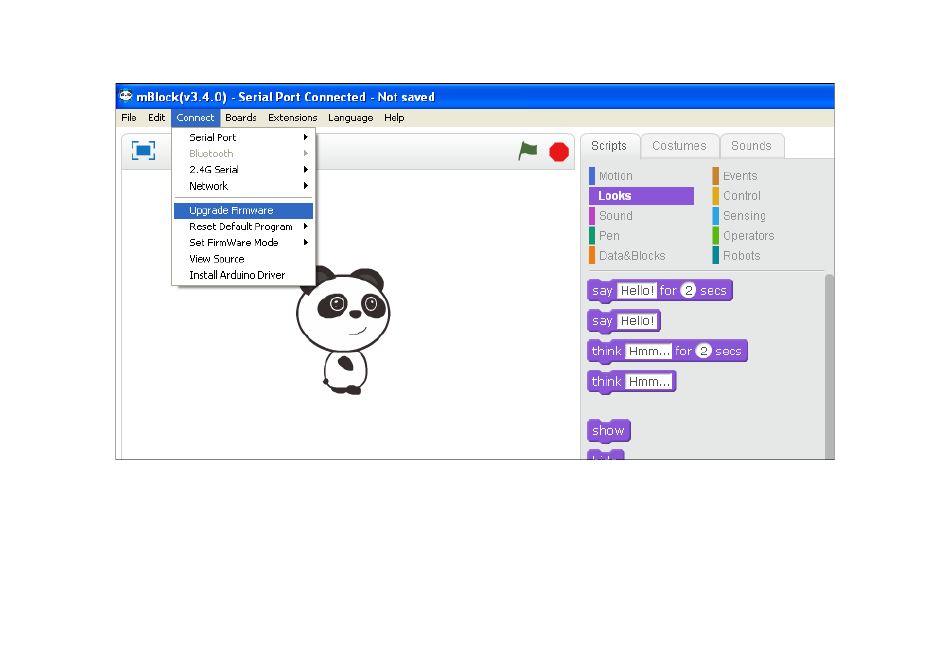The image size is (950, 654).
Task: Choose View Source from the Connect menu
Action: click(x=244, y=259)
